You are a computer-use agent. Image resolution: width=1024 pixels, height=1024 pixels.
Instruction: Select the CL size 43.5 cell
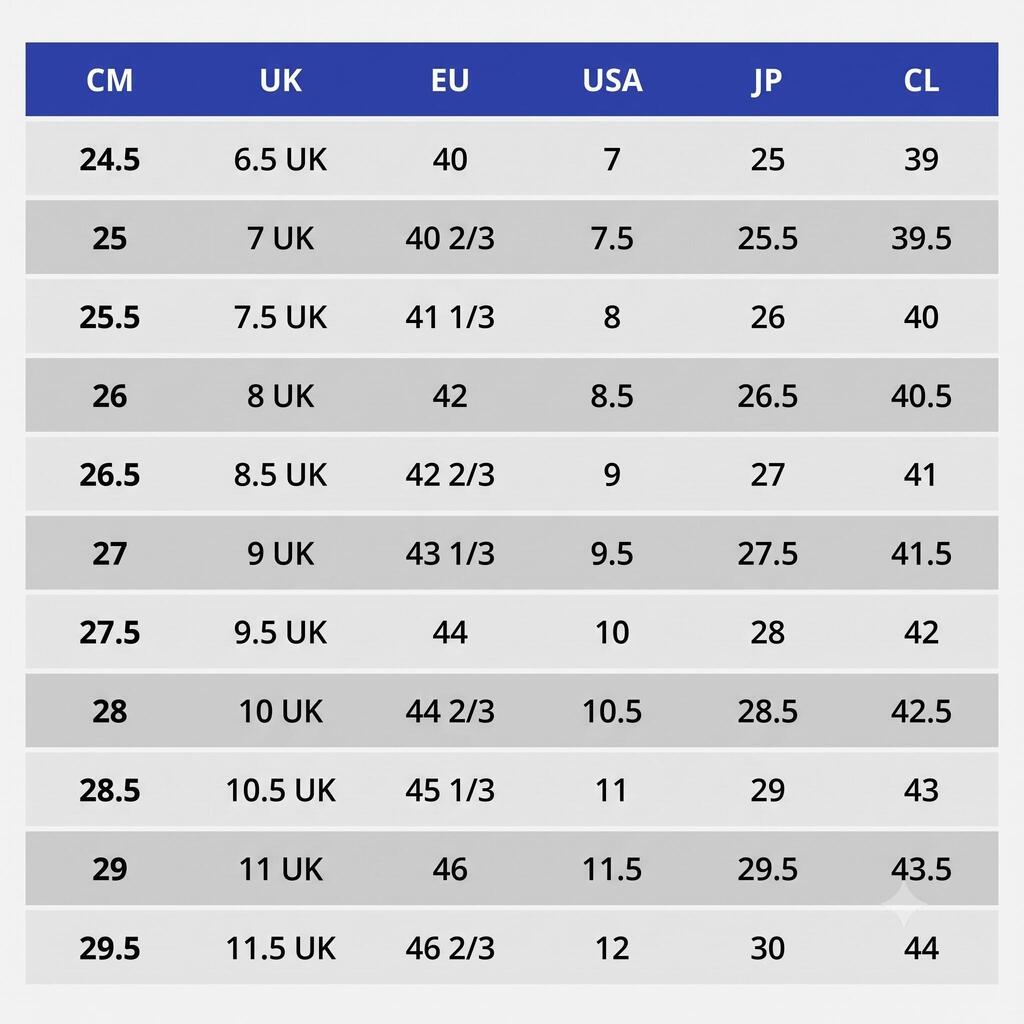click(921, 869)
